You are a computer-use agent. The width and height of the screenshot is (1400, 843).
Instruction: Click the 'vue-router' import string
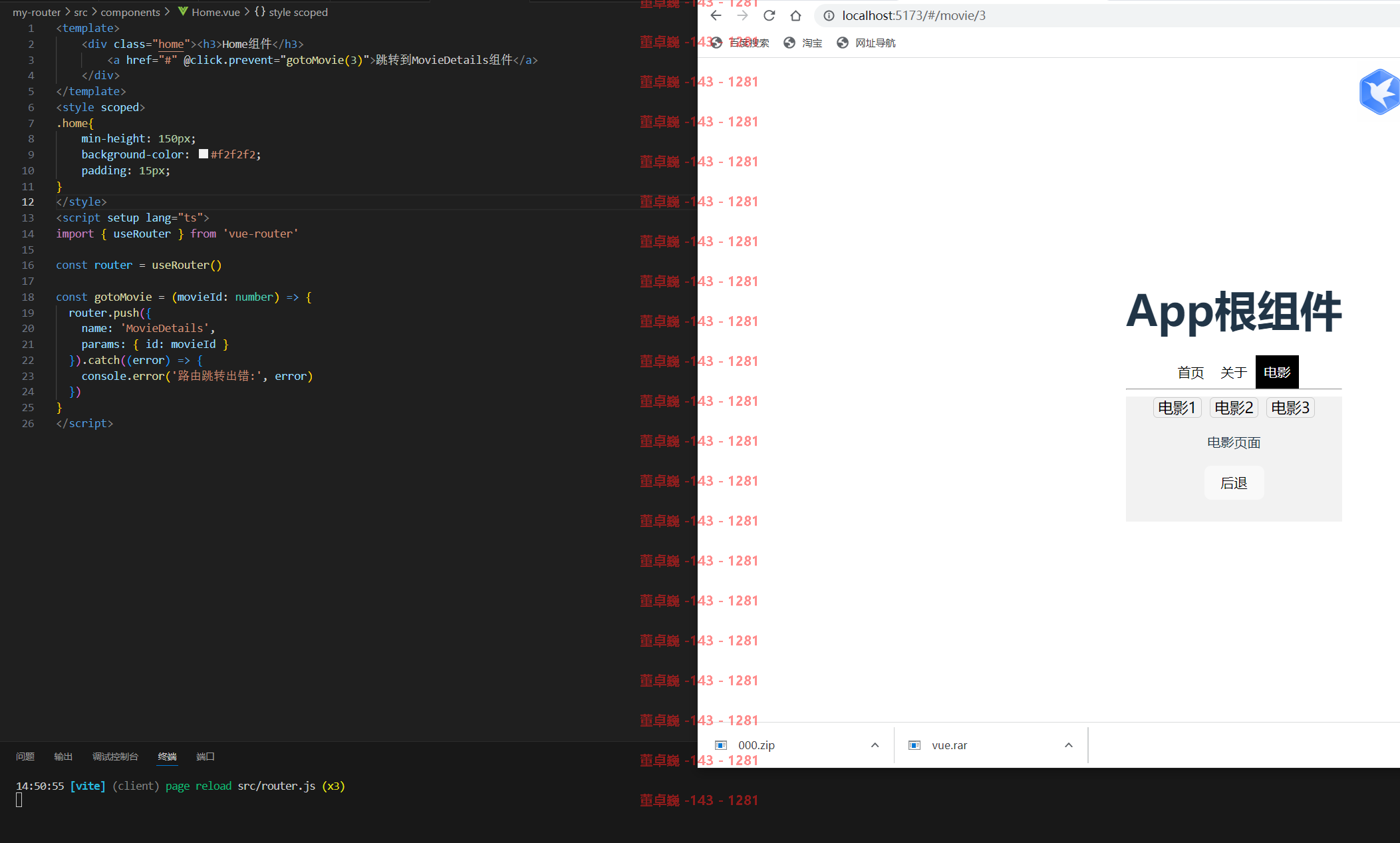[261, 234]
